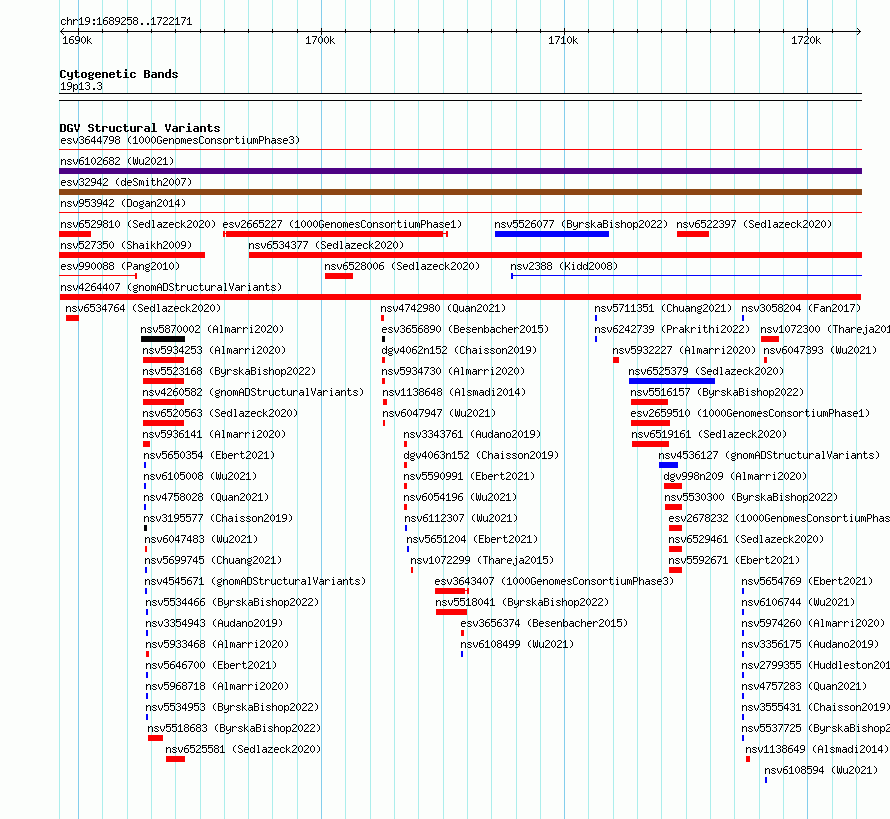Select the nsv6528006 (Sedlazeck2020) label
Screen dimensions: 890x819
click(402, 266)
